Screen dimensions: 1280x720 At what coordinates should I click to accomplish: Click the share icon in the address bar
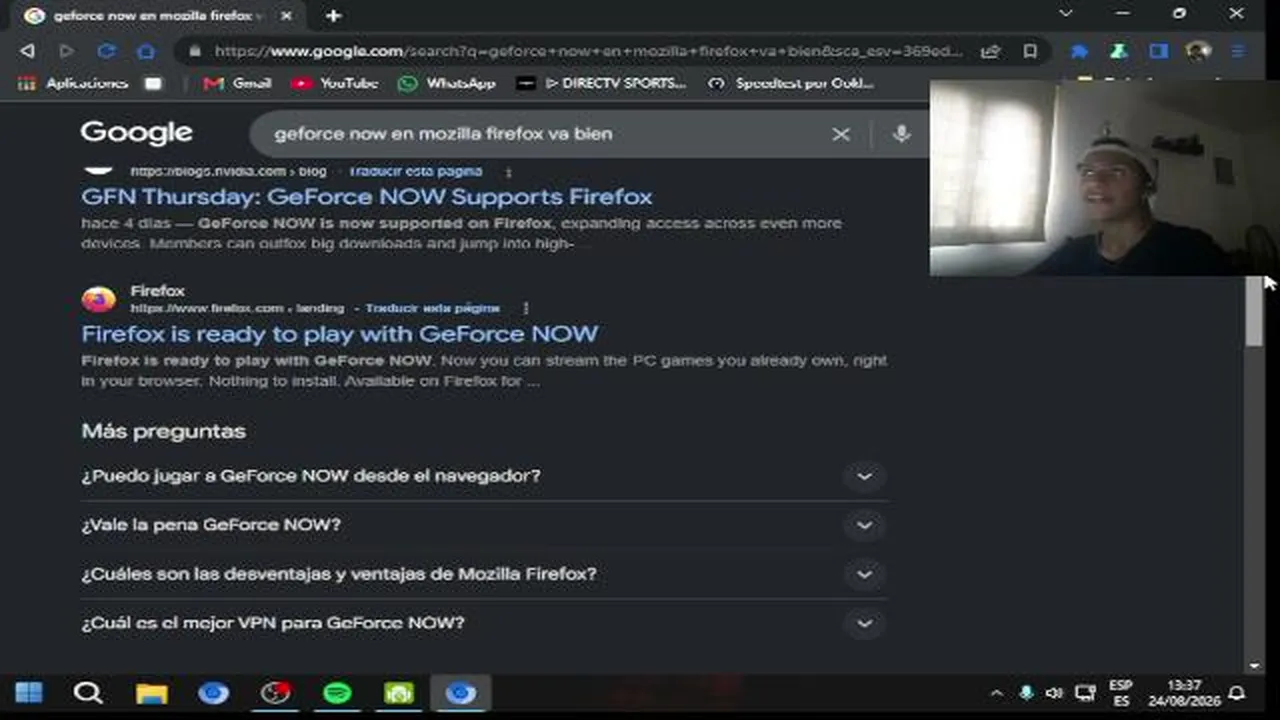click(990, 51)
